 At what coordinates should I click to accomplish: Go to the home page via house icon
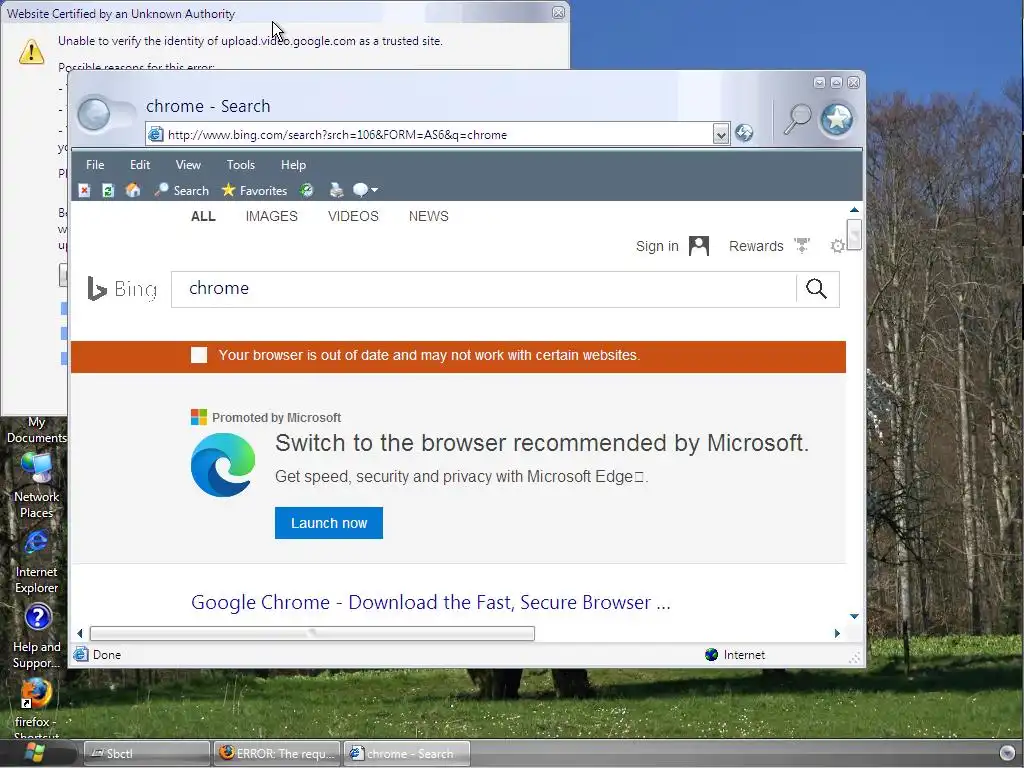pyautogui.click(x=133, y=190)
